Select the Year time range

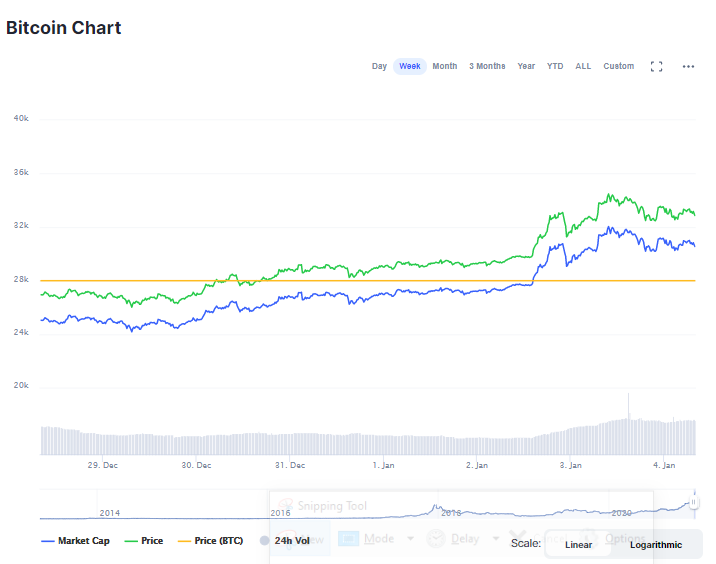tap(526, 66)
